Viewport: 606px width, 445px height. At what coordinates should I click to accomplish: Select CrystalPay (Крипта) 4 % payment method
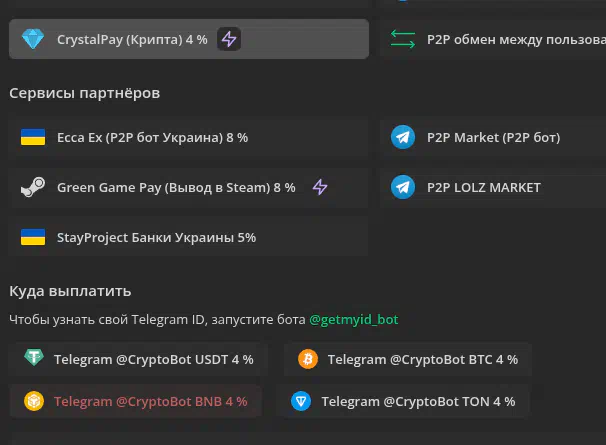(189, 39)
